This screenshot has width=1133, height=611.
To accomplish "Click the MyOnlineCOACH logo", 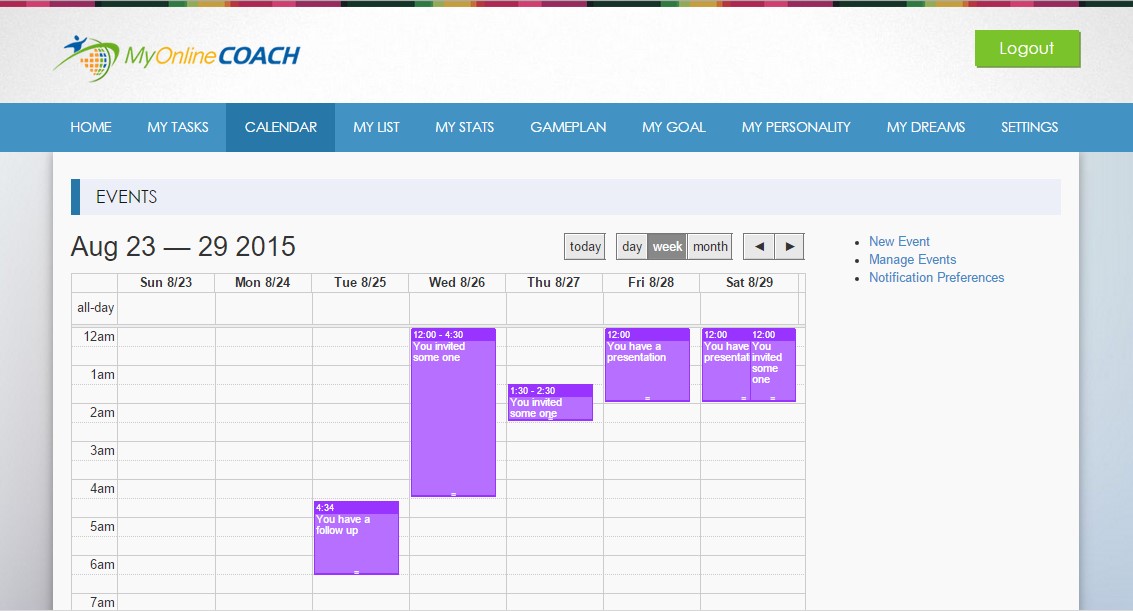I will (177, 56).
